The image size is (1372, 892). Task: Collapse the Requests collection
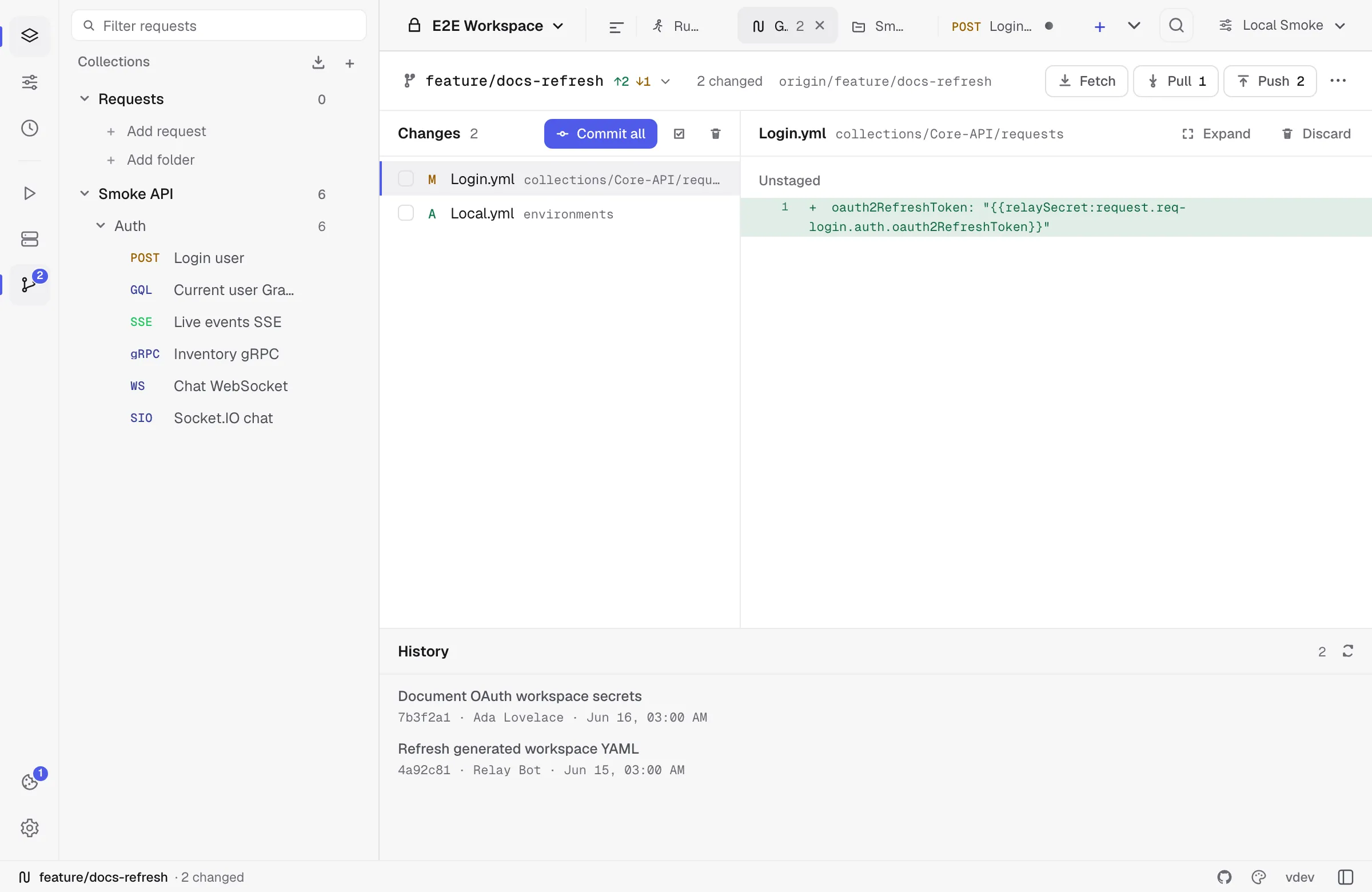coord(84,98)
